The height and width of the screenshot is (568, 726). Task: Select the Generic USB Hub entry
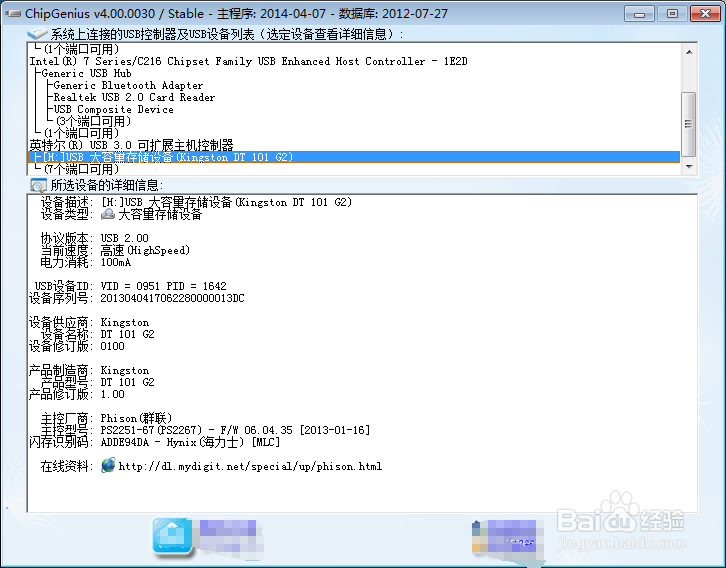tap(86, 73)
